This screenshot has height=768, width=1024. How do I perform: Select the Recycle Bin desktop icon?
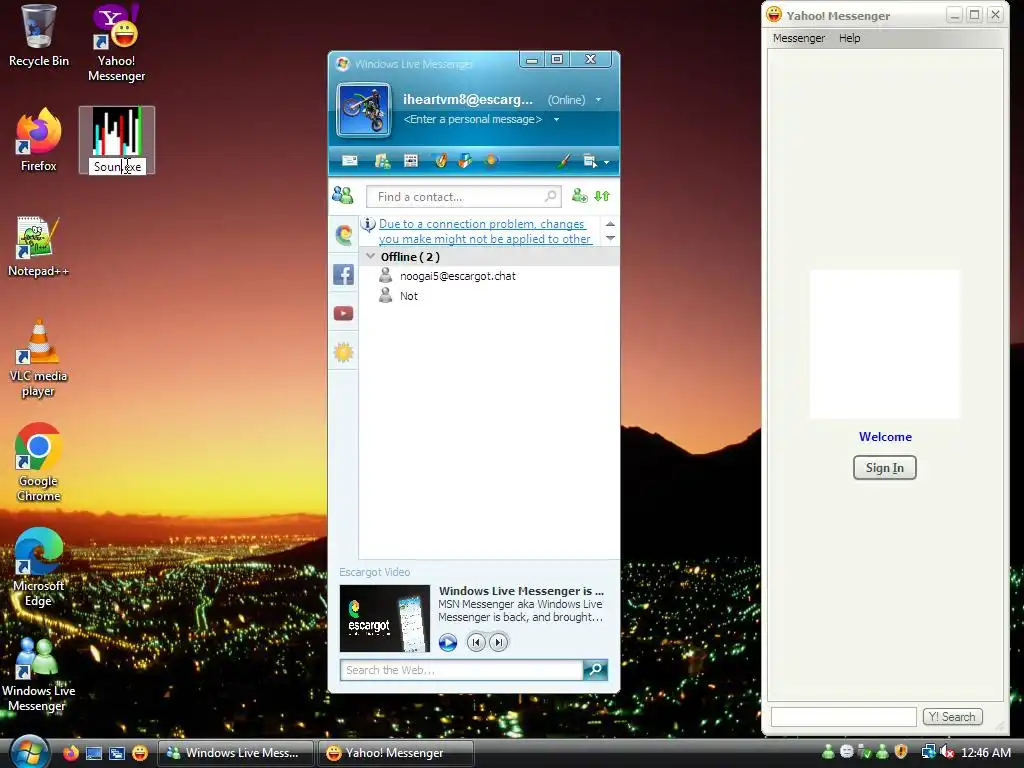click(39, 36)
